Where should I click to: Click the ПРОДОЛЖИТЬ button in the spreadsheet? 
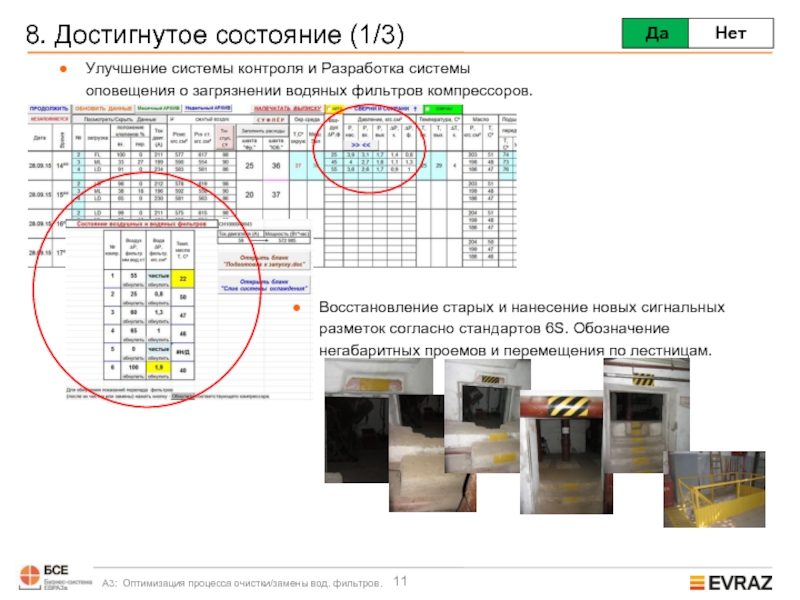(49, 108)
